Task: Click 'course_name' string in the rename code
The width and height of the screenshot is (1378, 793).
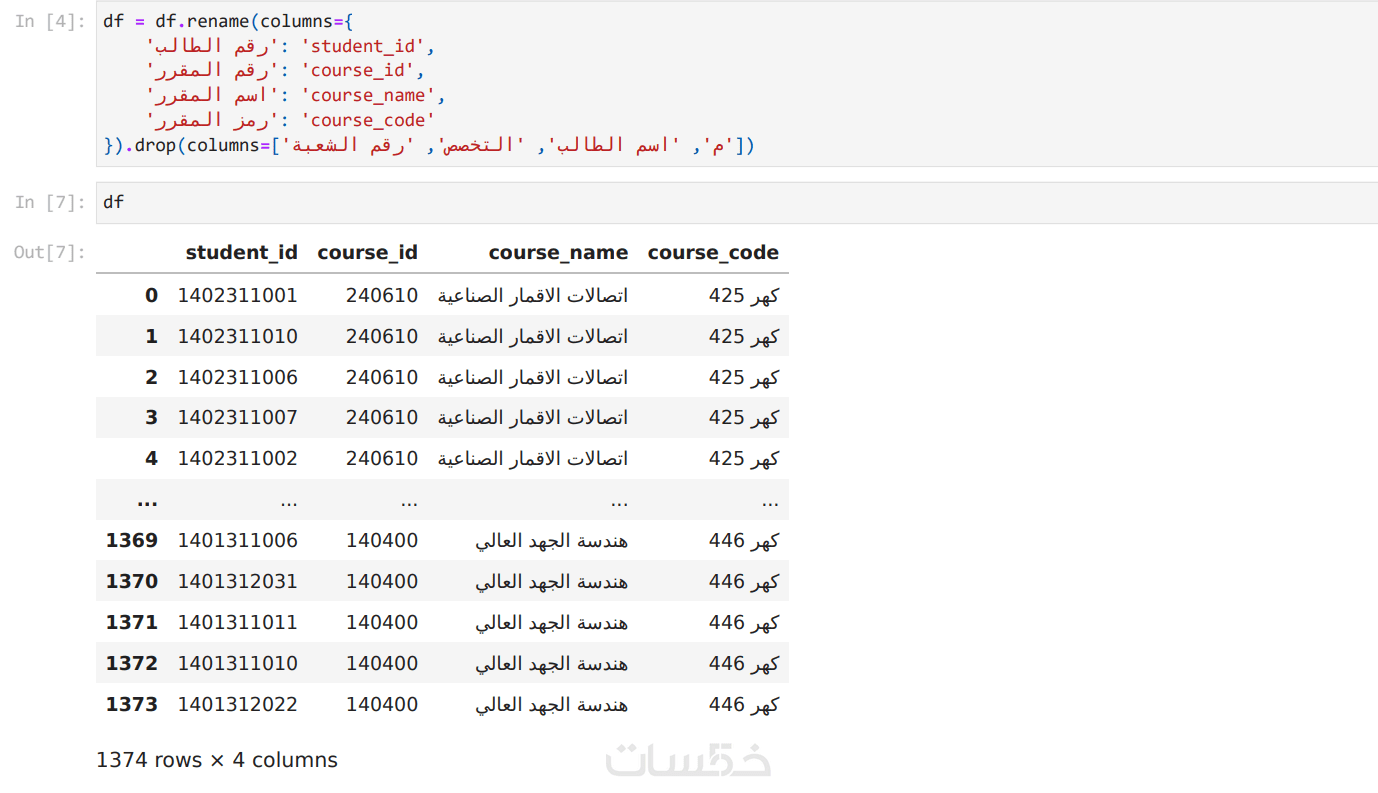Action: [368, 96]
